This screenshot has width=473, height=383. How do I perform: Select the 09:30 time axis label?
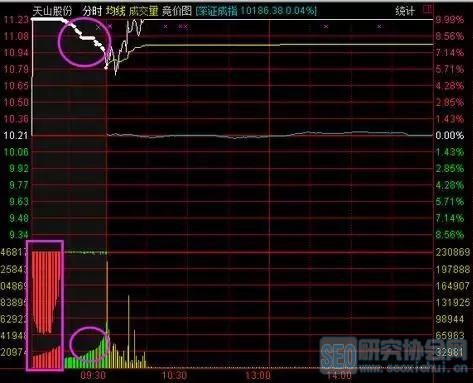[93, 376]
